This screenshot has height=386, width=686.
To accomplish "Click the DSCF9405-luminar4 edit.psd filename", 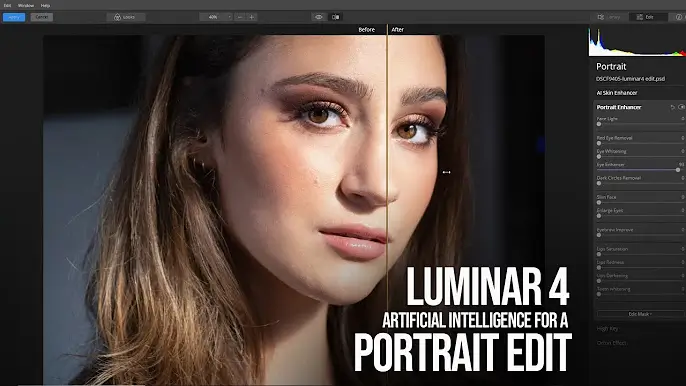I will [x=630, y=79].
